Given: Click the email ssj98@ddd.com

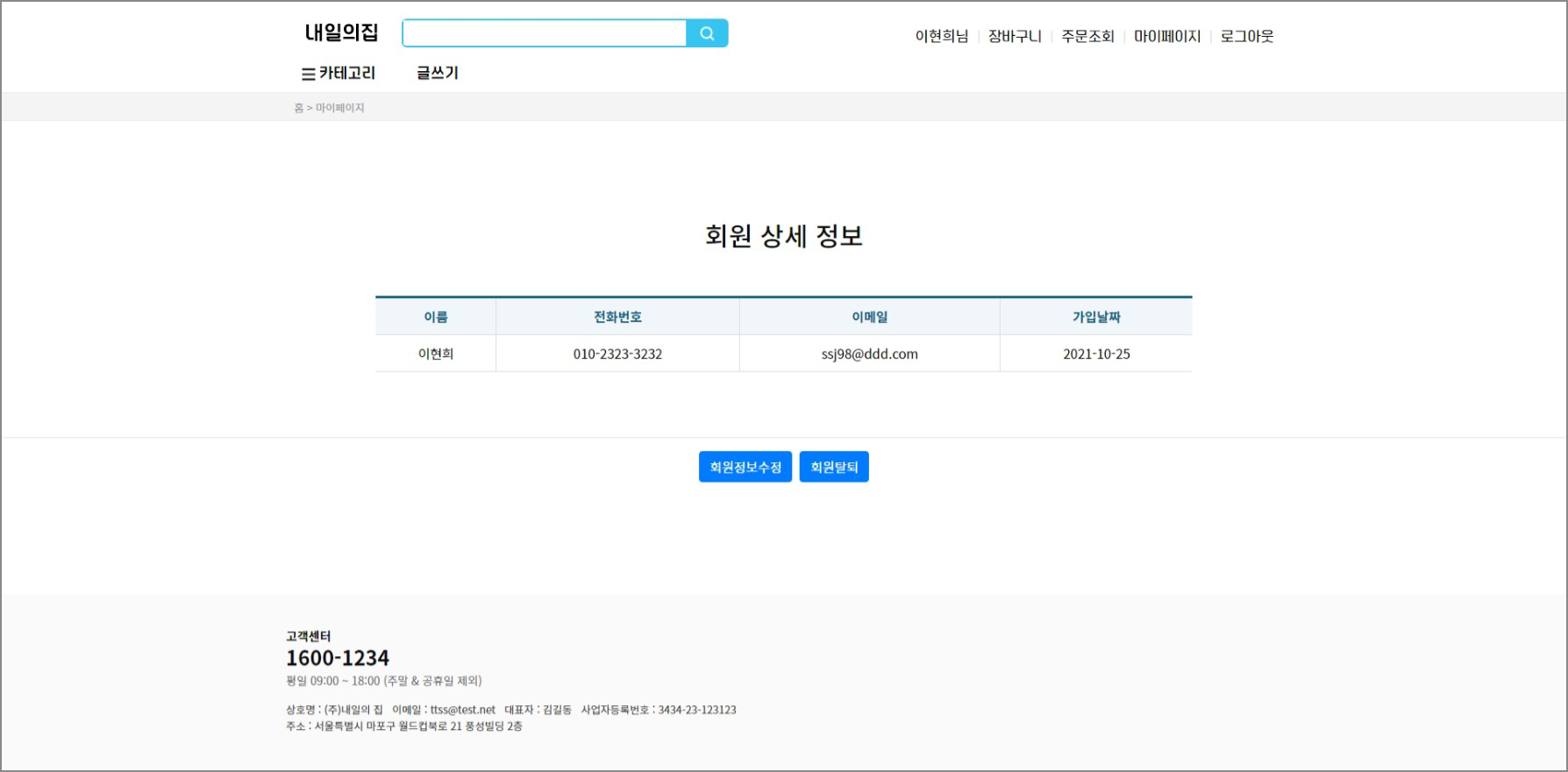Looking at the screenshot, I should click(870, 354).
